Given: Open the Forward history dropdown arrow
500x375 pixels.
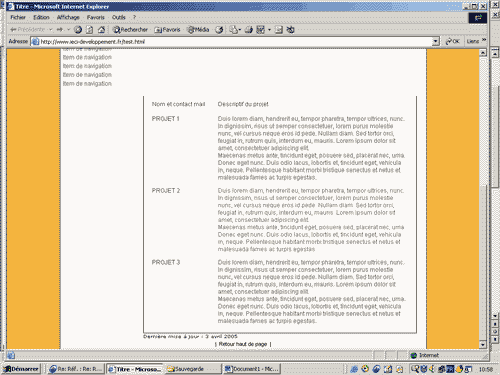Looking at the screenshot, I should coord(69,30).
